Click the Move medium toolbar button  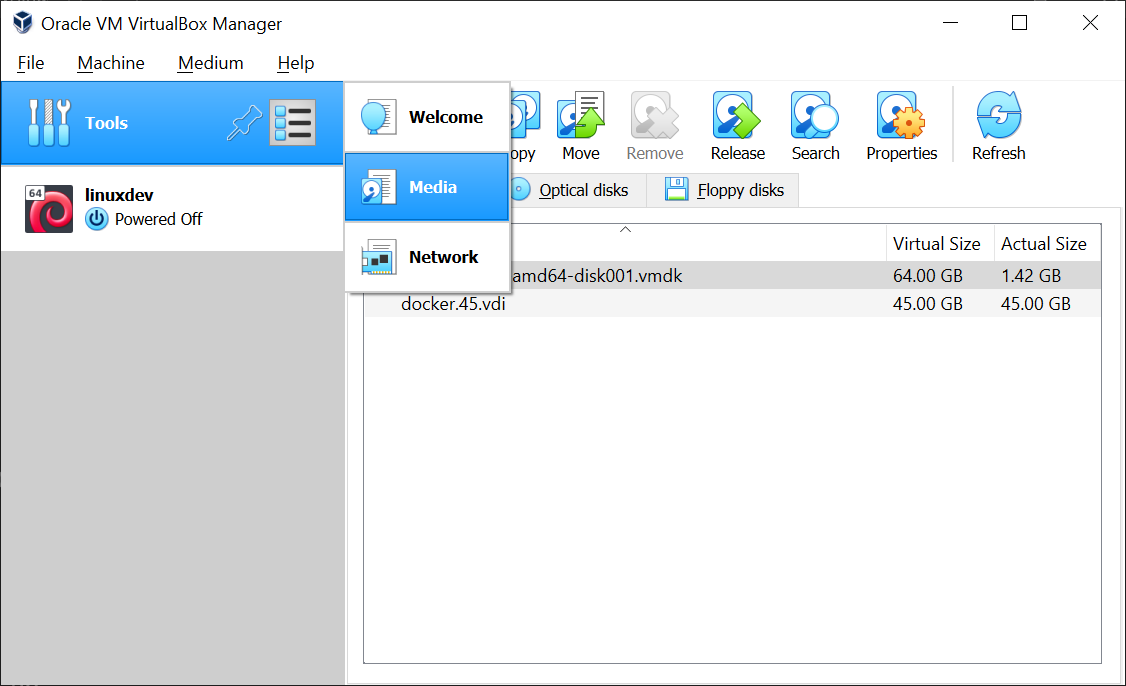click(x=580, y=126)
